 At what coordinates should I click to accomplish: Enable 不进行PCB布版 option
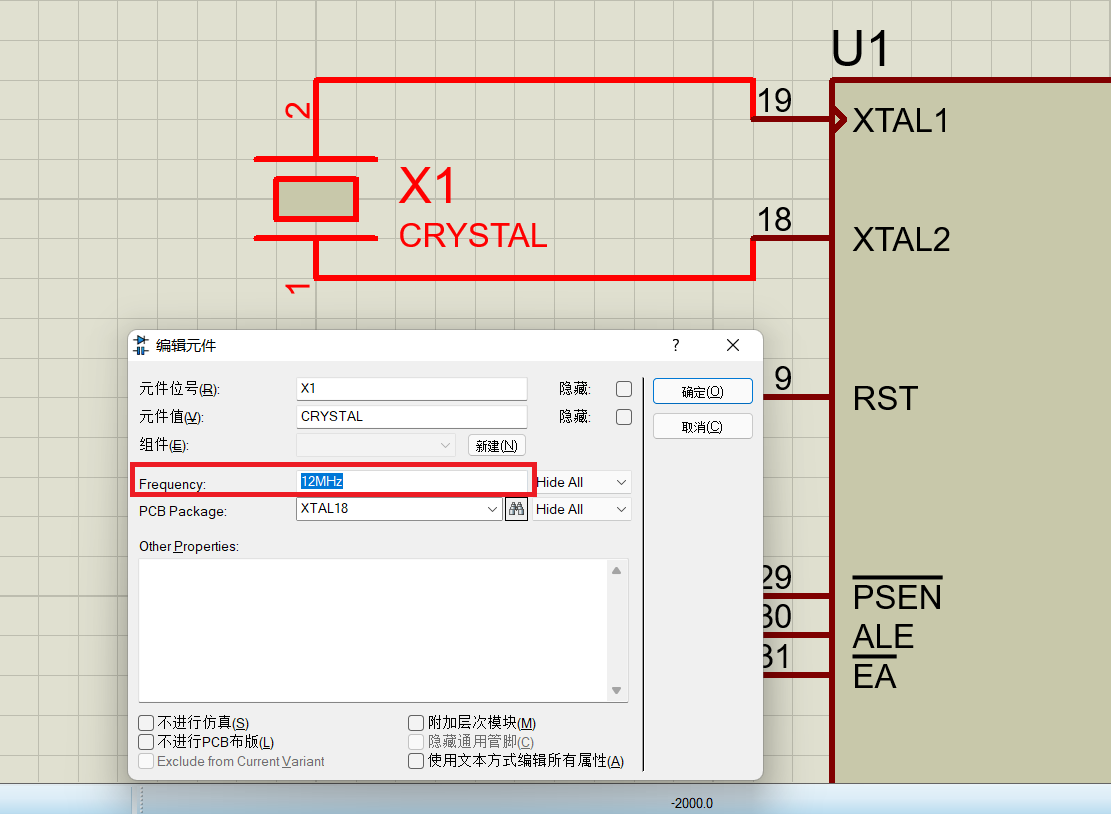pyautogui.click(x=146, y=742)
